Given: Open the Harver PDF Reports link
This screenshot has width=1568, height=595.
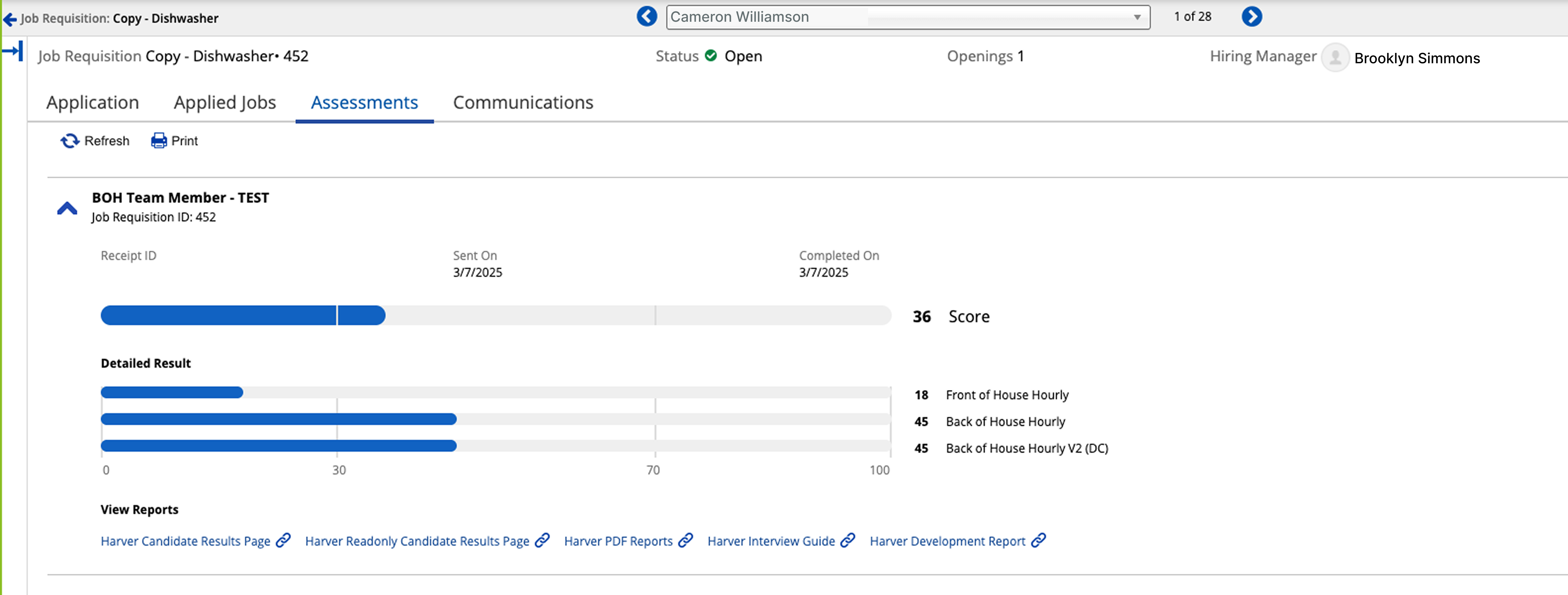Looking at the screenshot, I should pos(618,541).
